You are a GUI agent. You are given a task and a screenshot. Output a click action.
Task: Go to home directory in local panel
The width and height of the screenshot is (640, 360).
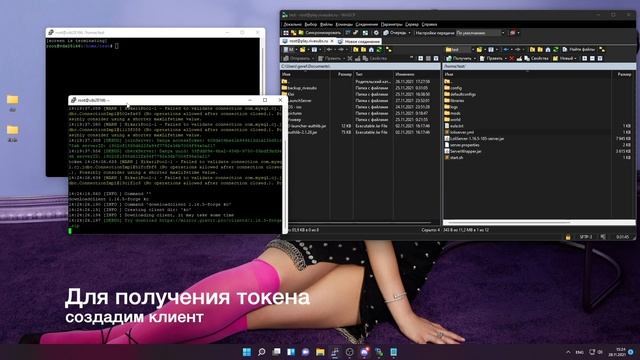pos(371,49)
